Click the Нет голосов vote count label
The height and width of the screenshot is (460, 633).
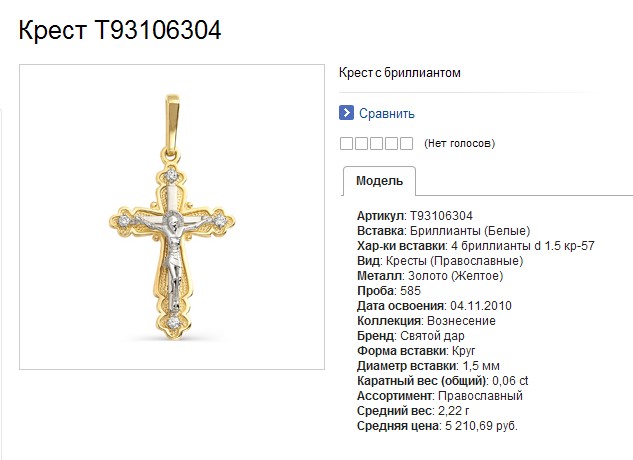pos(459,143)
